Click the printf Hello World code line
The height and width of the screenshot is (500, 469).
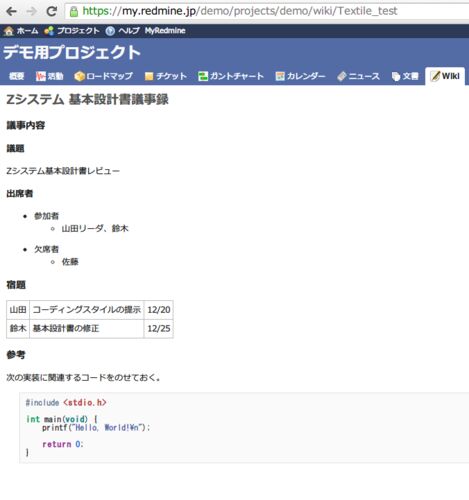(96, 428)
